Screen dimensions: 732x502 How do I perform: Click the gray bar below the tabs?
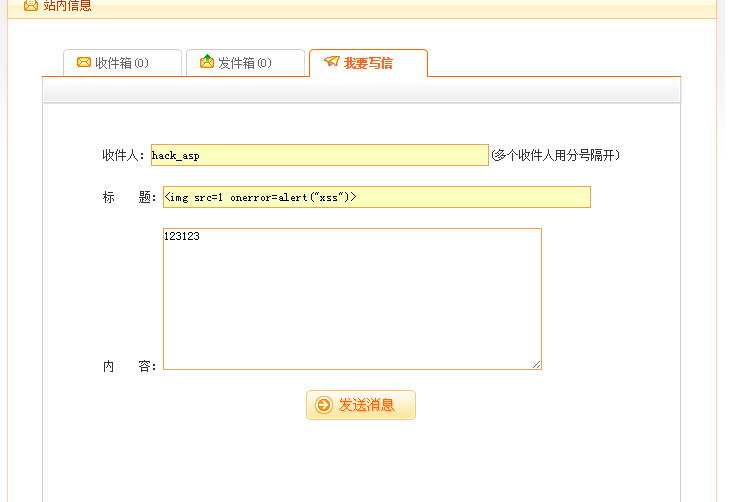click(362, 90)
